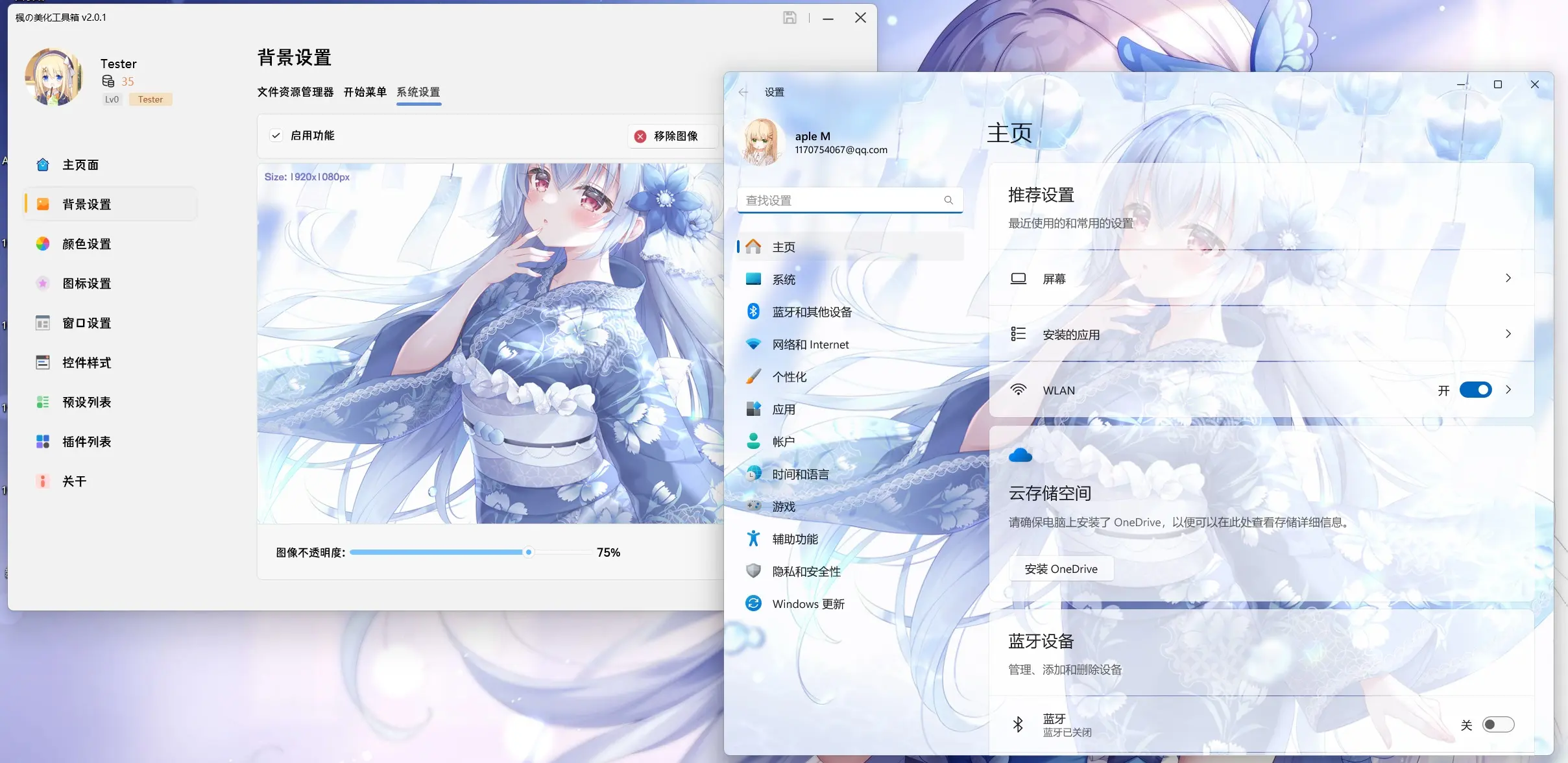Click aple M avatar in Settings
This screenshot has height=763, width=1568.
tap(761, 142)
